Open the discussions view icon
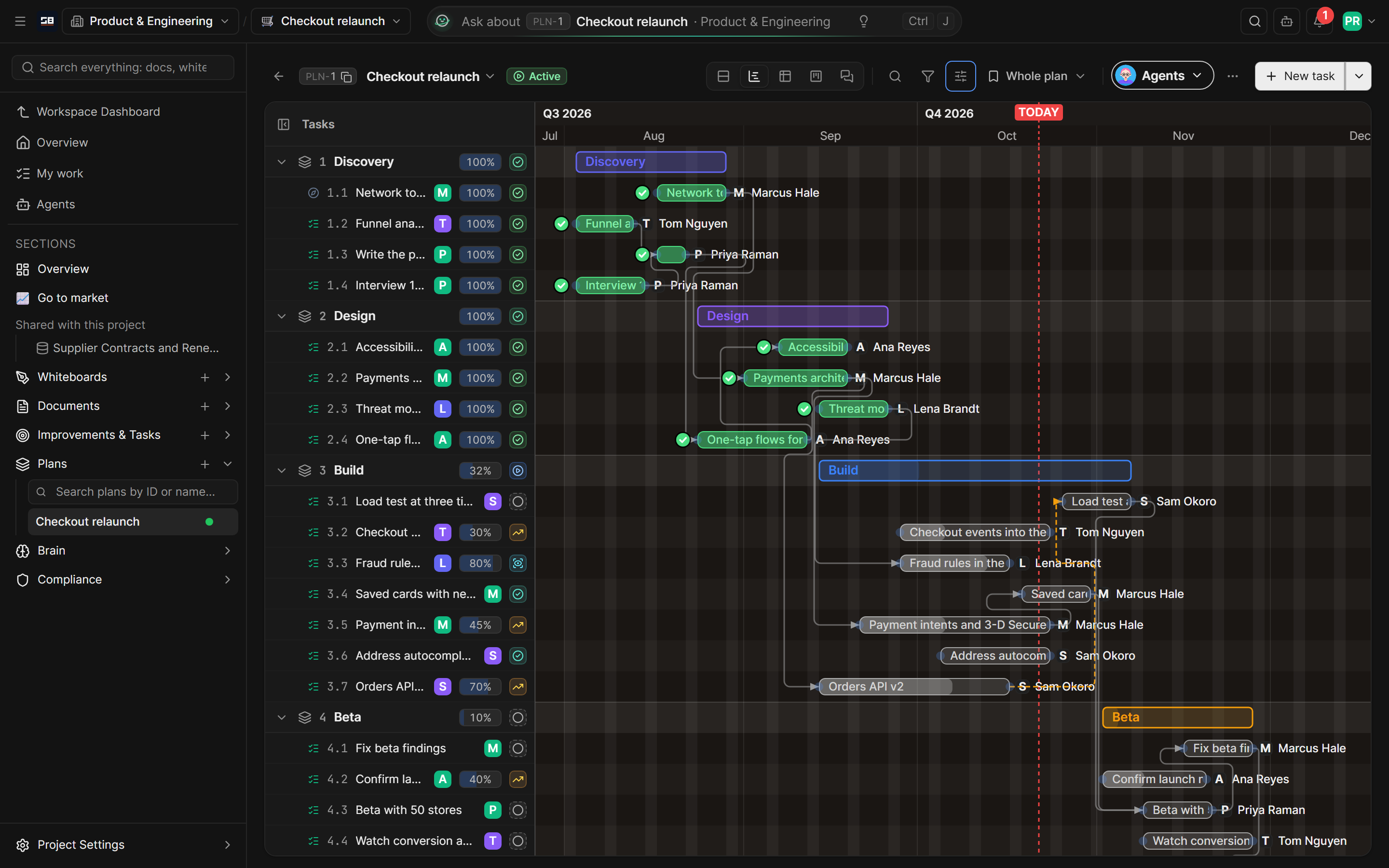 coord(846,76)
